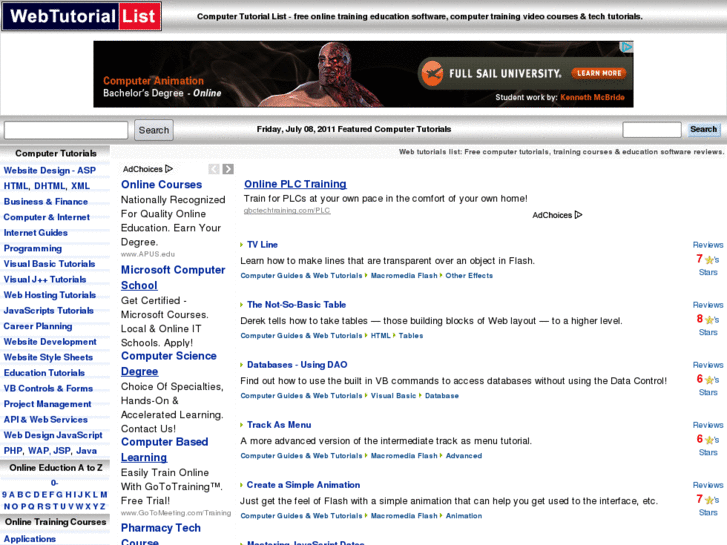Click gbctechtraining.com/PLC URL link
The height and width of the screenshot is (545, 727).
pyautogui.click(x=287, y=211)
